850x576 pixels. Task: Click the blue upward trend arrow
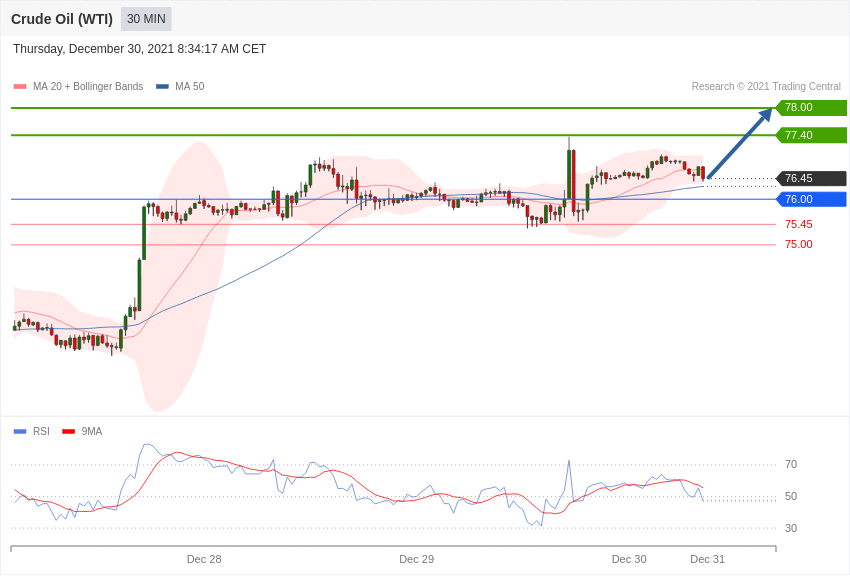point(739,143)
